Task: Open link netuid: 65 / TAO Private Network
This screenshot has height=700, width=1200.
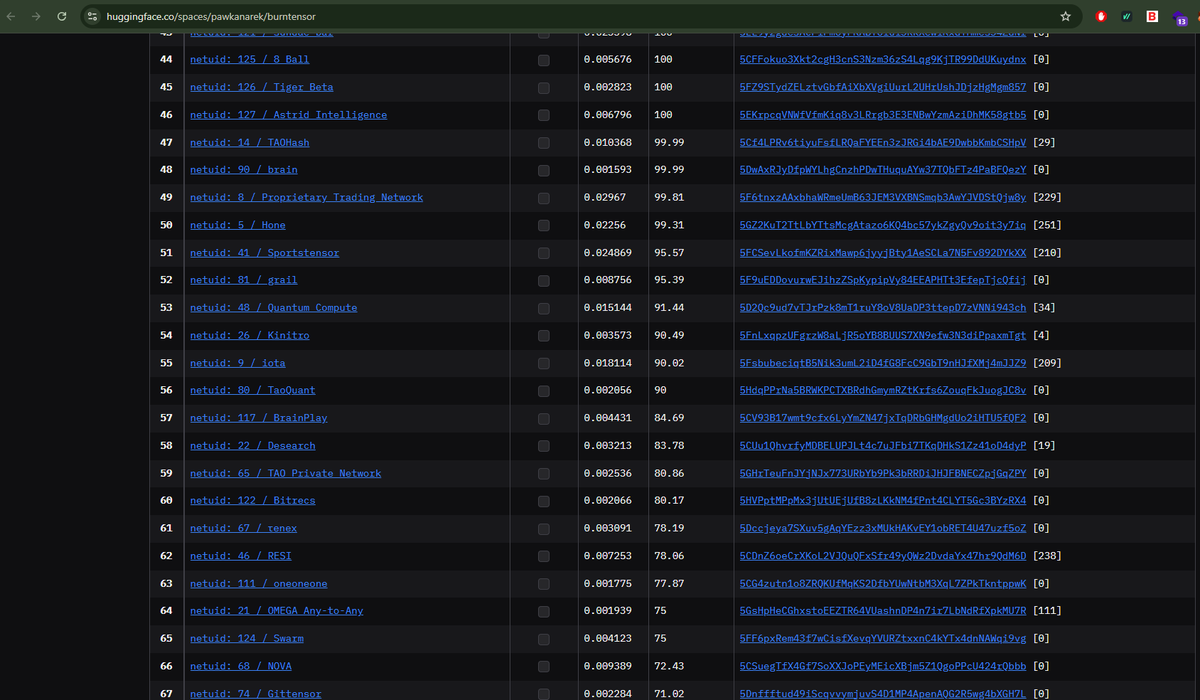Action: click(286, 473)
